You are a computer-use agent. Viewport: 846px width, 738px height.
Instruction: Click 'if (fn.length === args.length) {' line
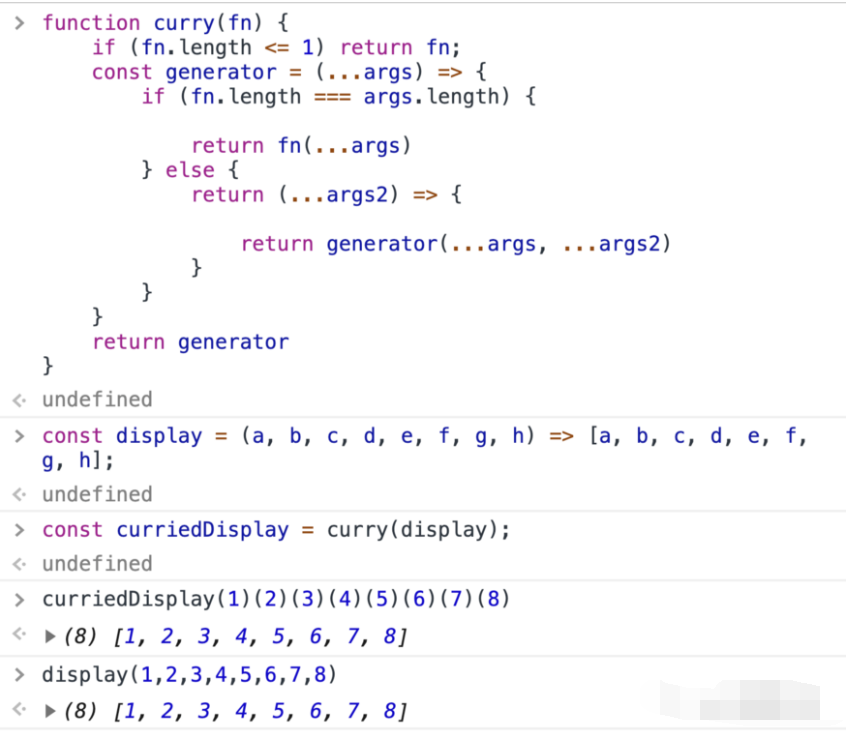pyautogui.click(x=339, y=97)
